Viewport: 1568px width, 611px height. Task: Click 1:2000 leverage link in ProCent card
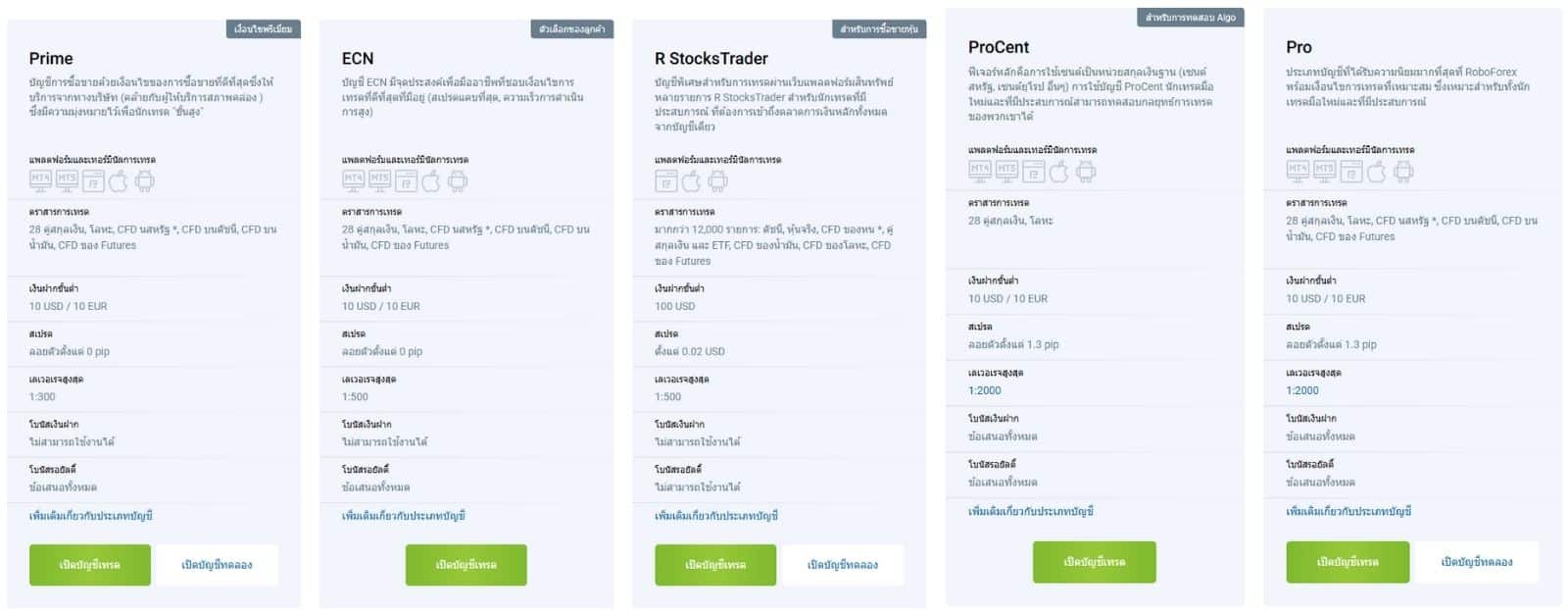pyautogui.click(x=985, y=390)
